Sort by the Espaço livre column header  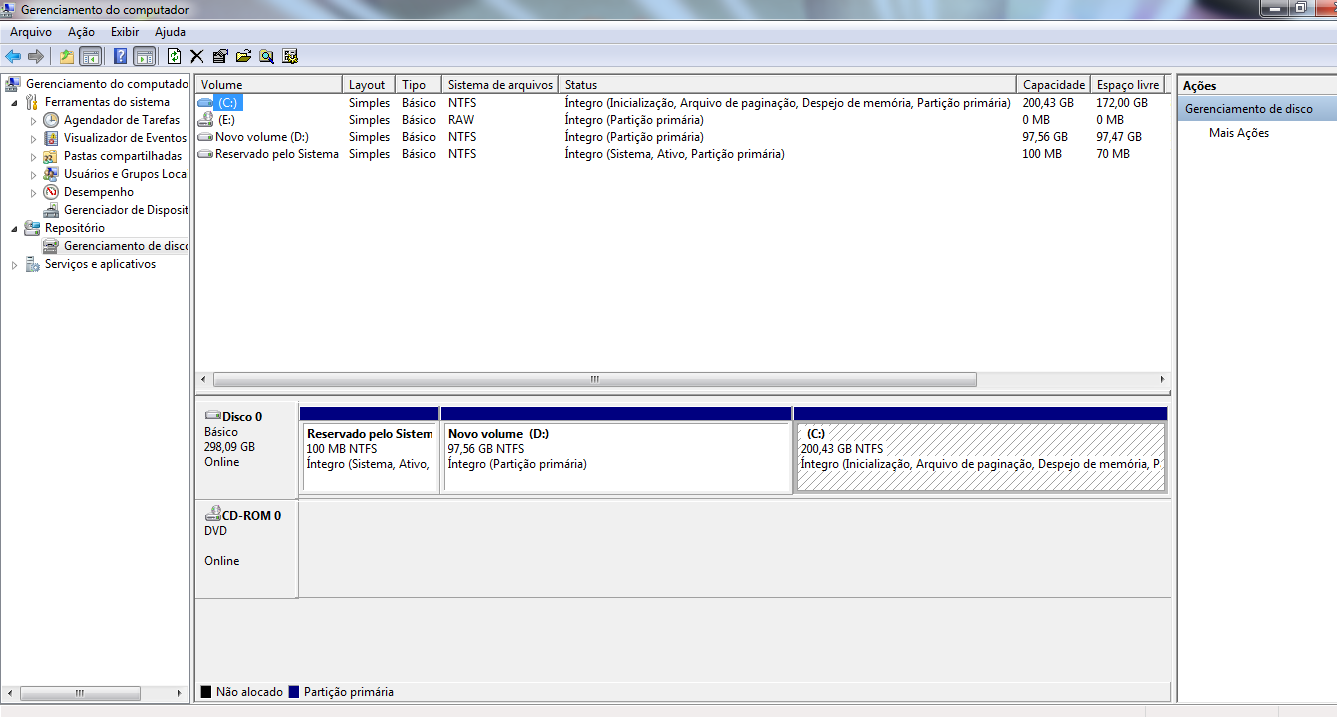(1128, 85)
